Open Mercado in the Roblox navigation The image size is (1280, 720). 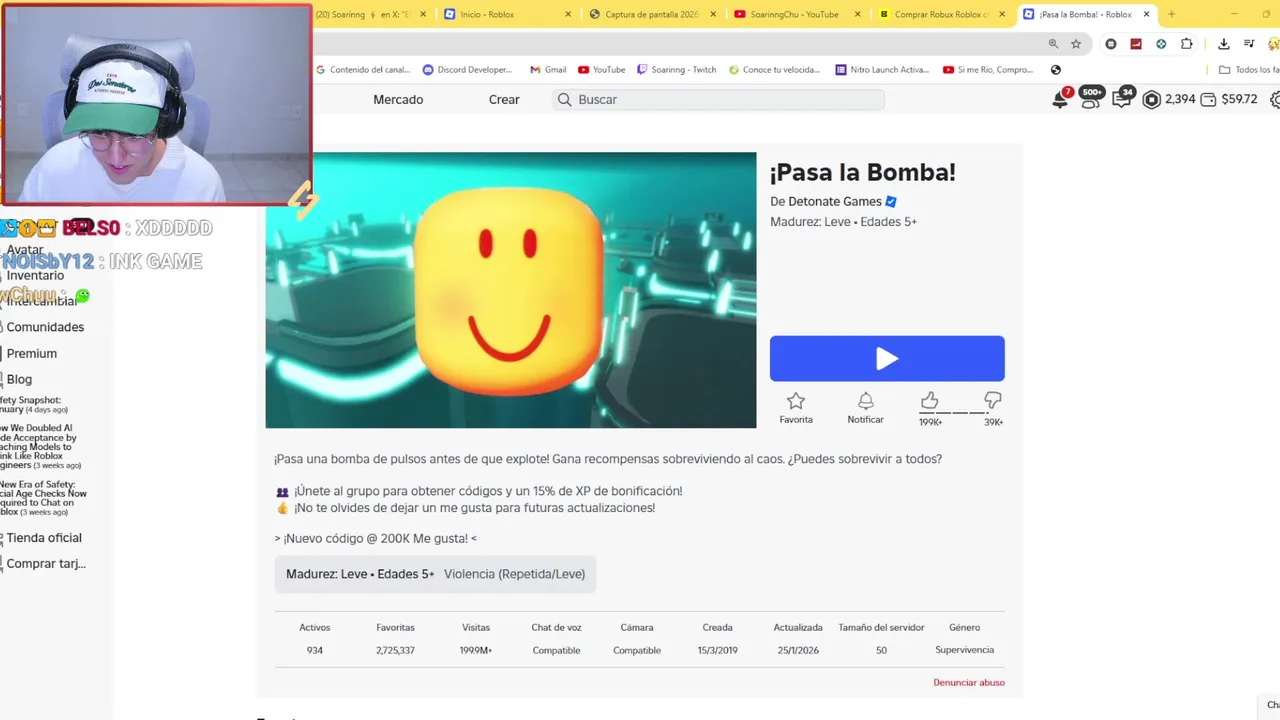pos(398,99)
